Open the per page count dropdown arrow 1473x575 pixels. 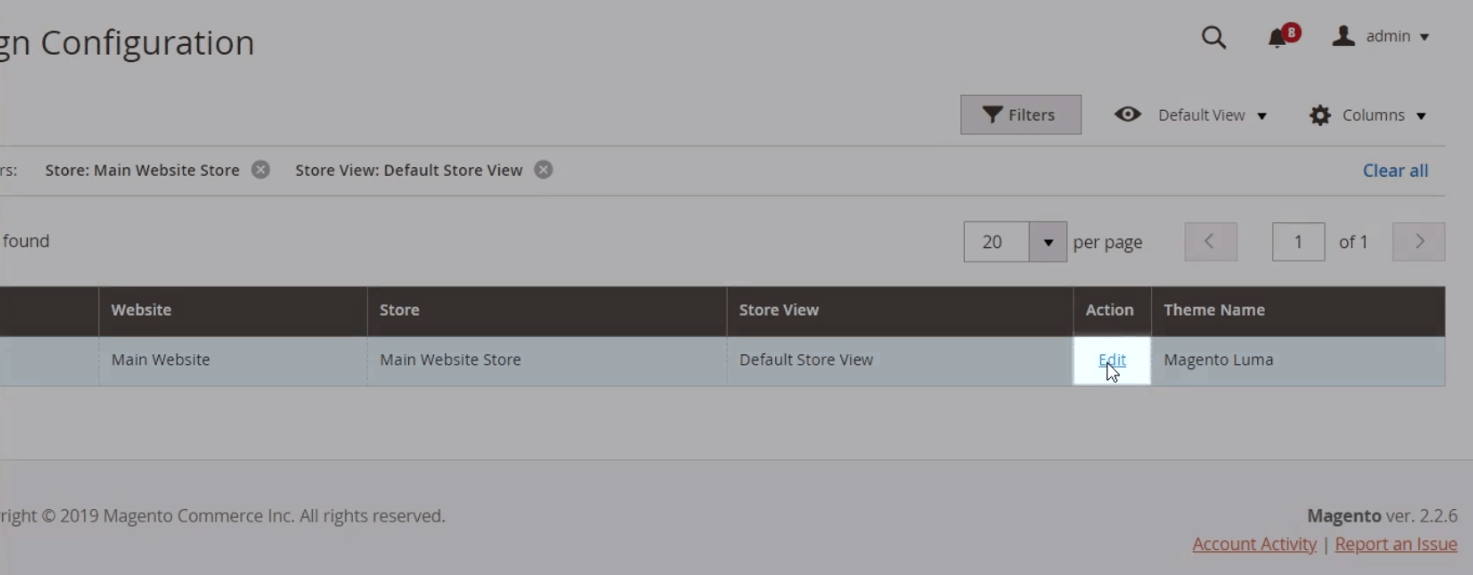(1048, 242)
